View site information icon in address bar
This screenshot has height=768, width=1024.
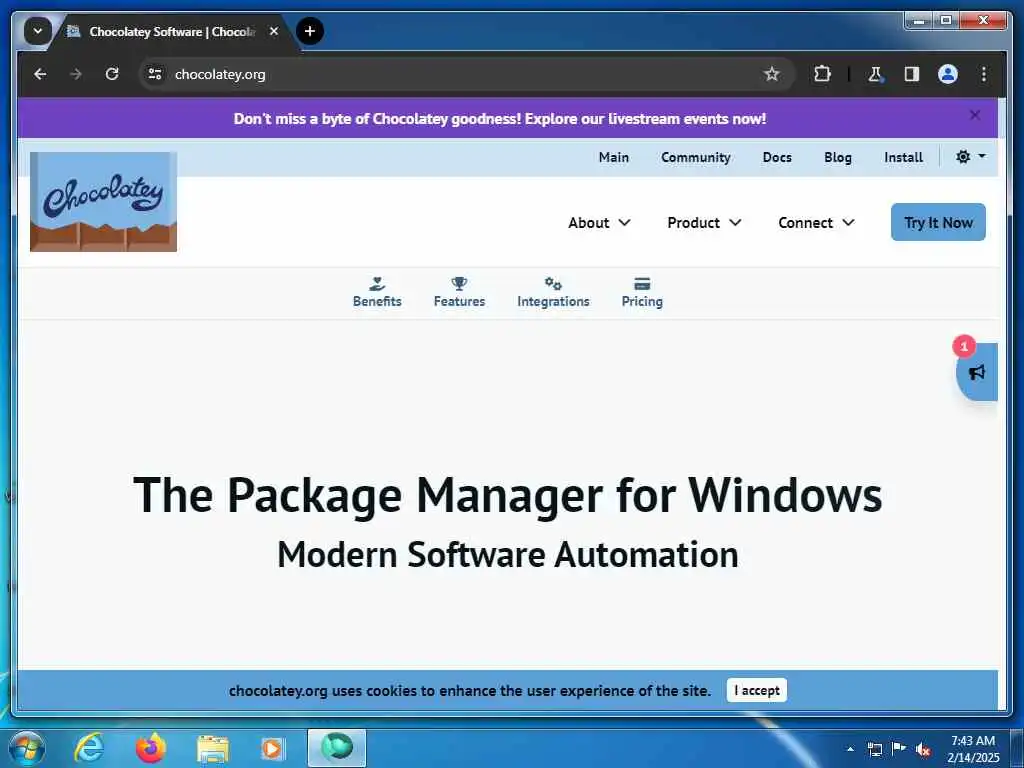pos(155,74)
